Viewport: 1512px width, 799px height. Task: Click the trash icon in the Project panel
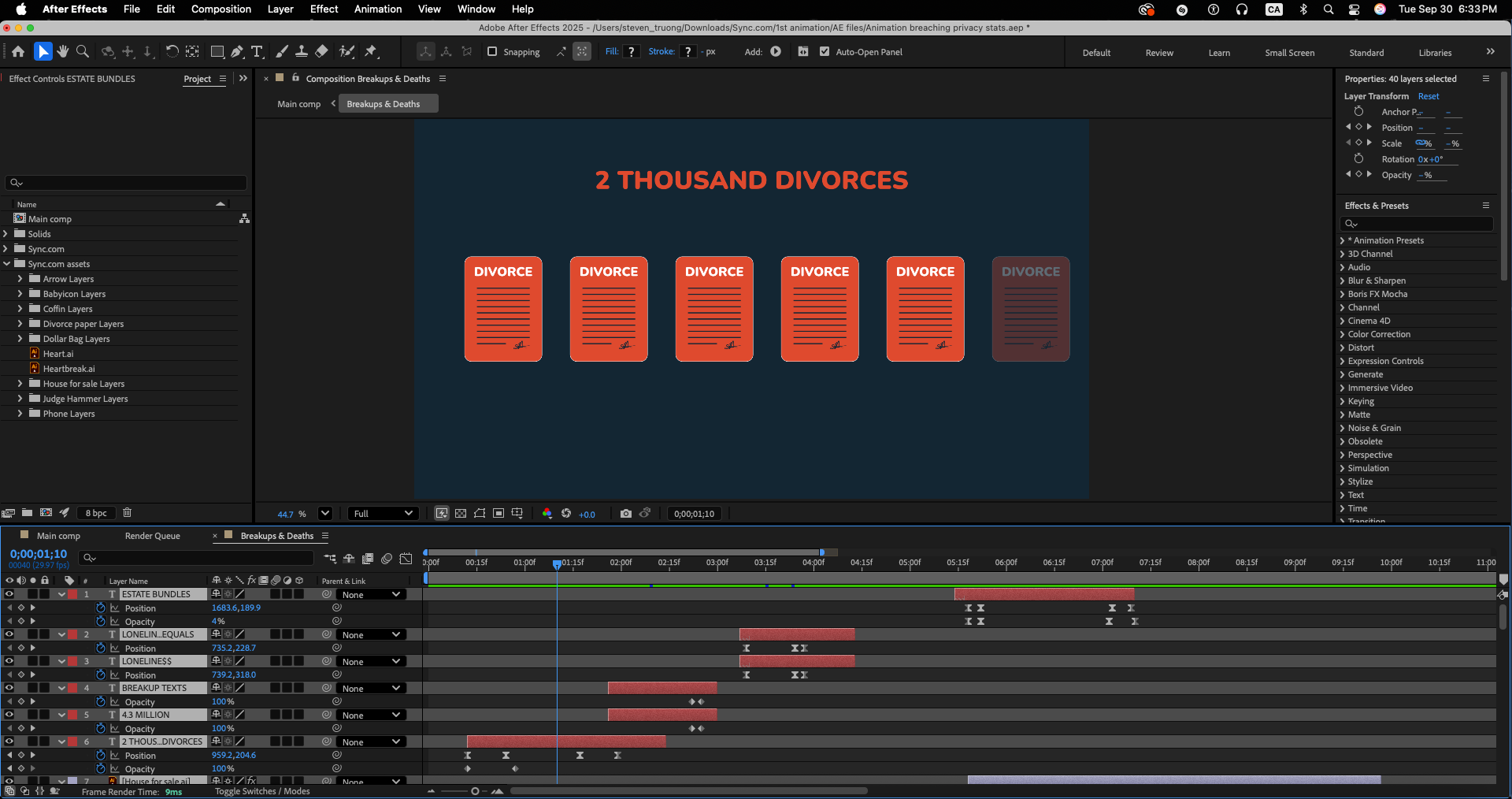[127, 513]
